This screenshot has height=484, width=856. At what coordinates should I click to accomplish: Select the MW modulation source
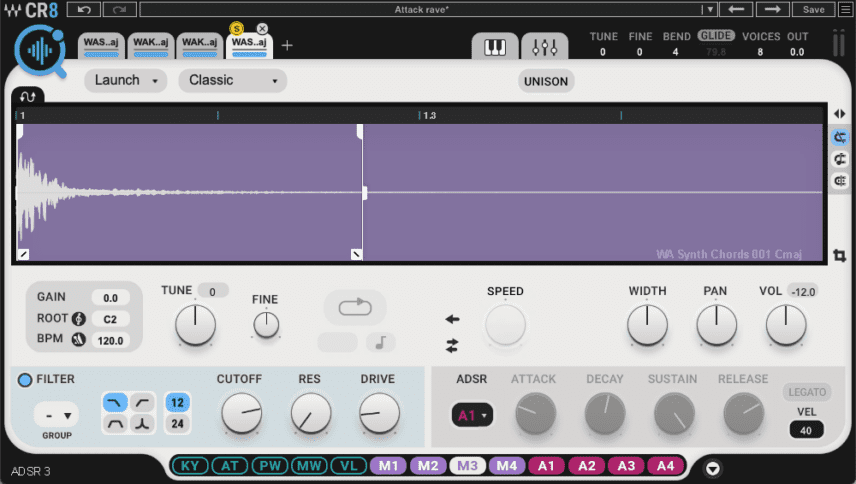tap(310, 466)
